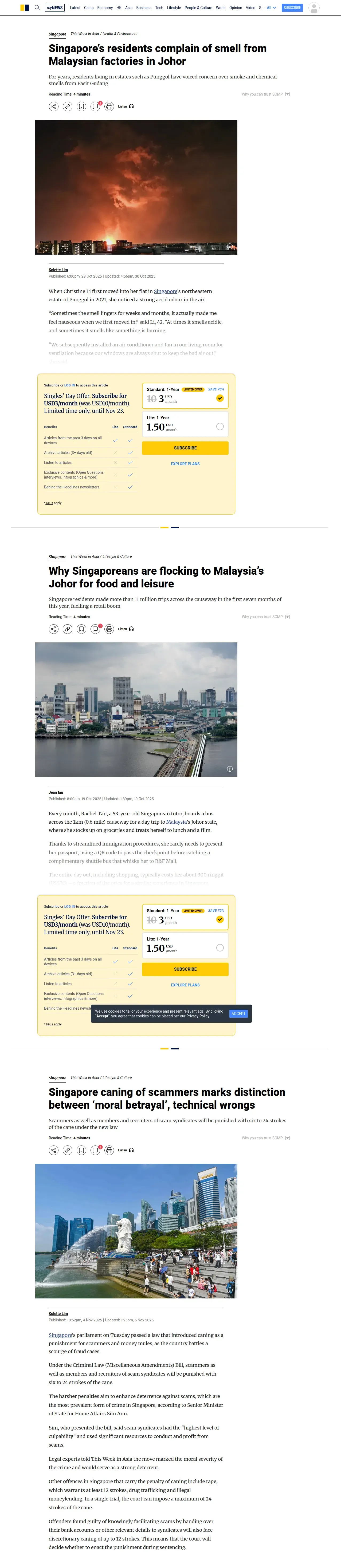Open the Economy nav item

point(105,8)
